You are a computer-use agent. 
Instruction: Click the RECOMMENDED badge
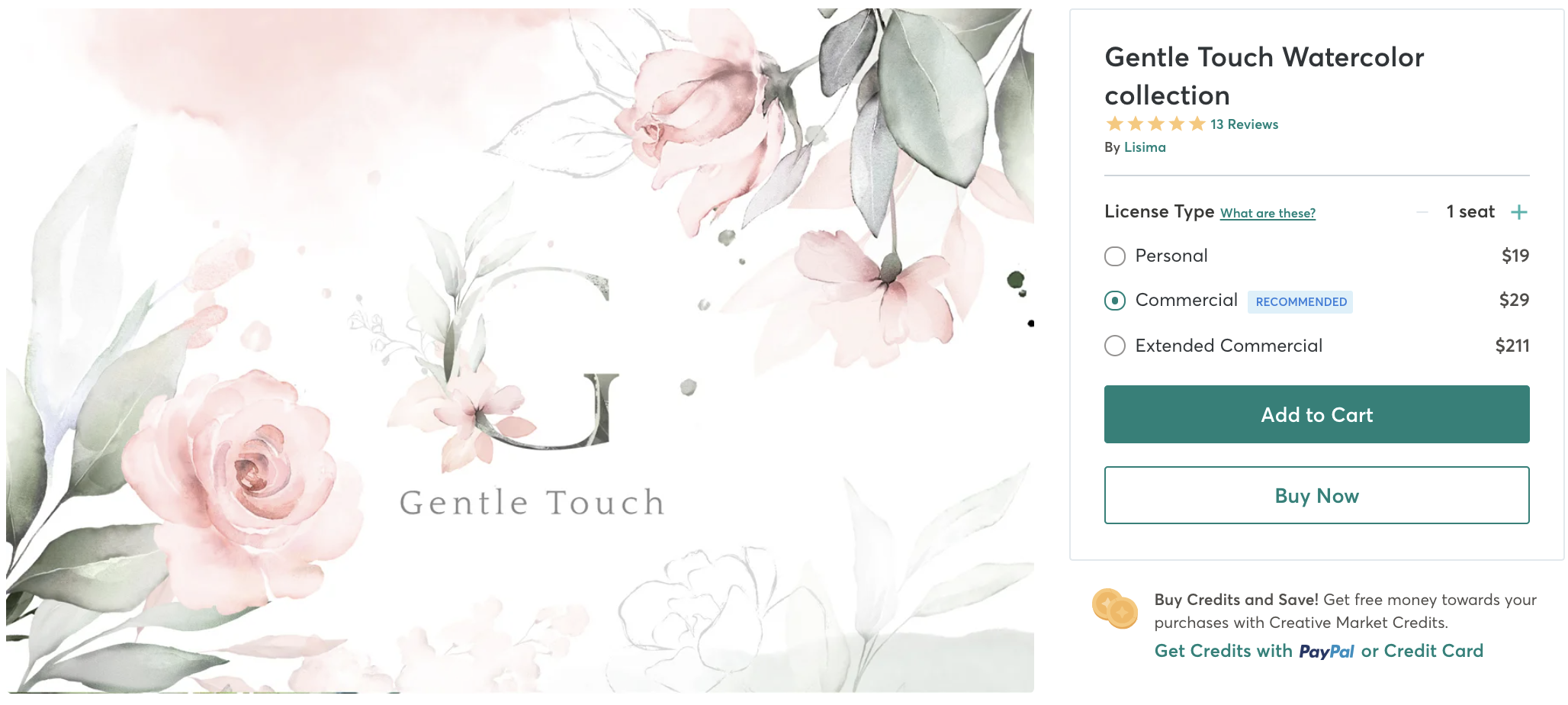coord(1300,302)
